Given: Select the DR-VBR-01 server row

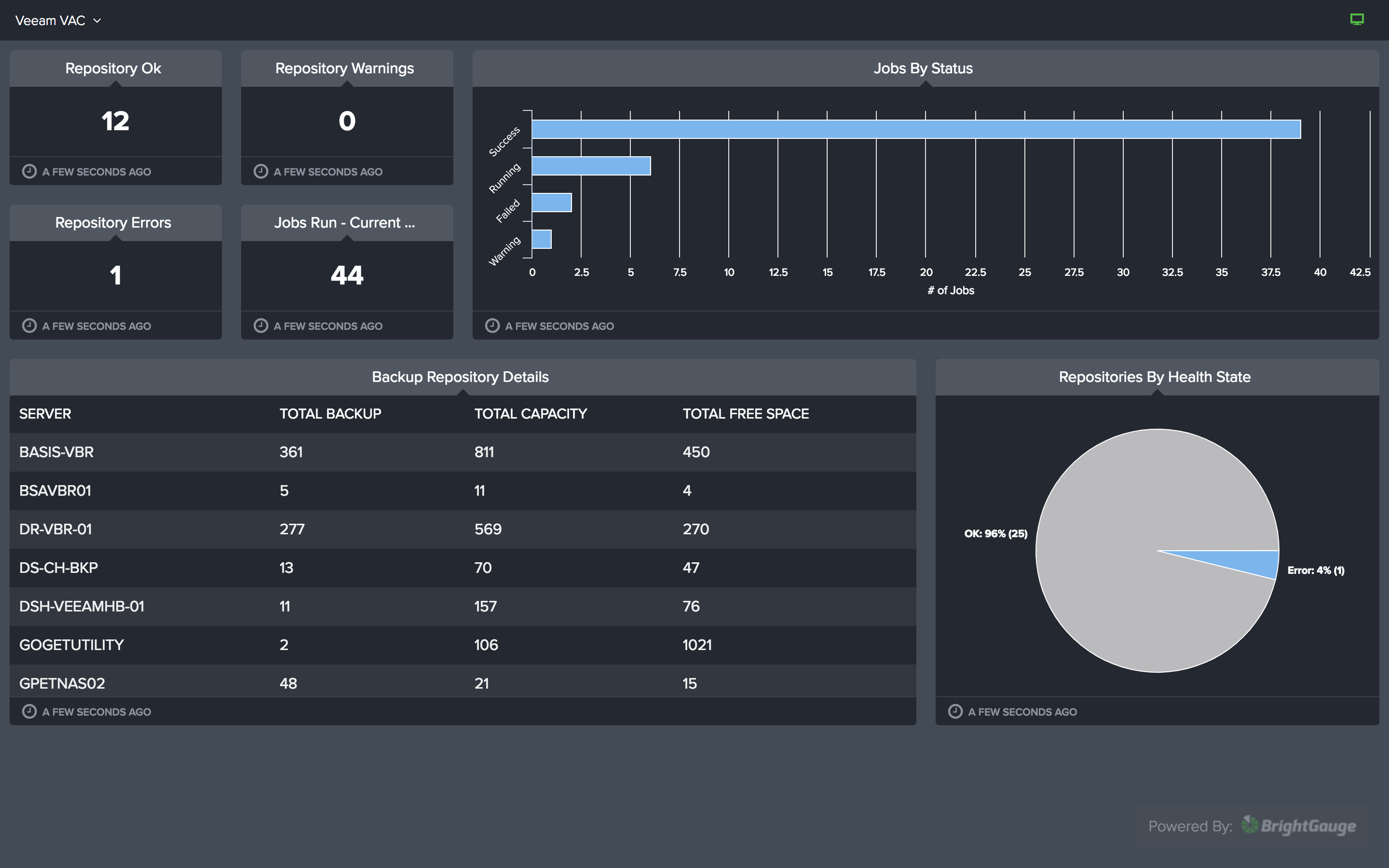Looking at the screenshot, I should [463, 529].
